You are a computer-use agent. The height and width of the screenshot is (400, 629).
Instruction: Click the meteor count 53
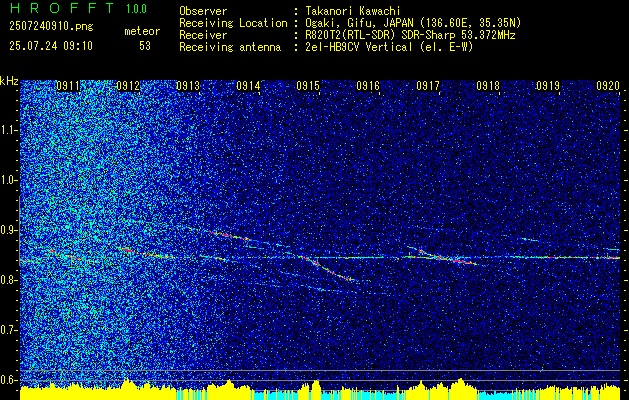click(145, 46)
